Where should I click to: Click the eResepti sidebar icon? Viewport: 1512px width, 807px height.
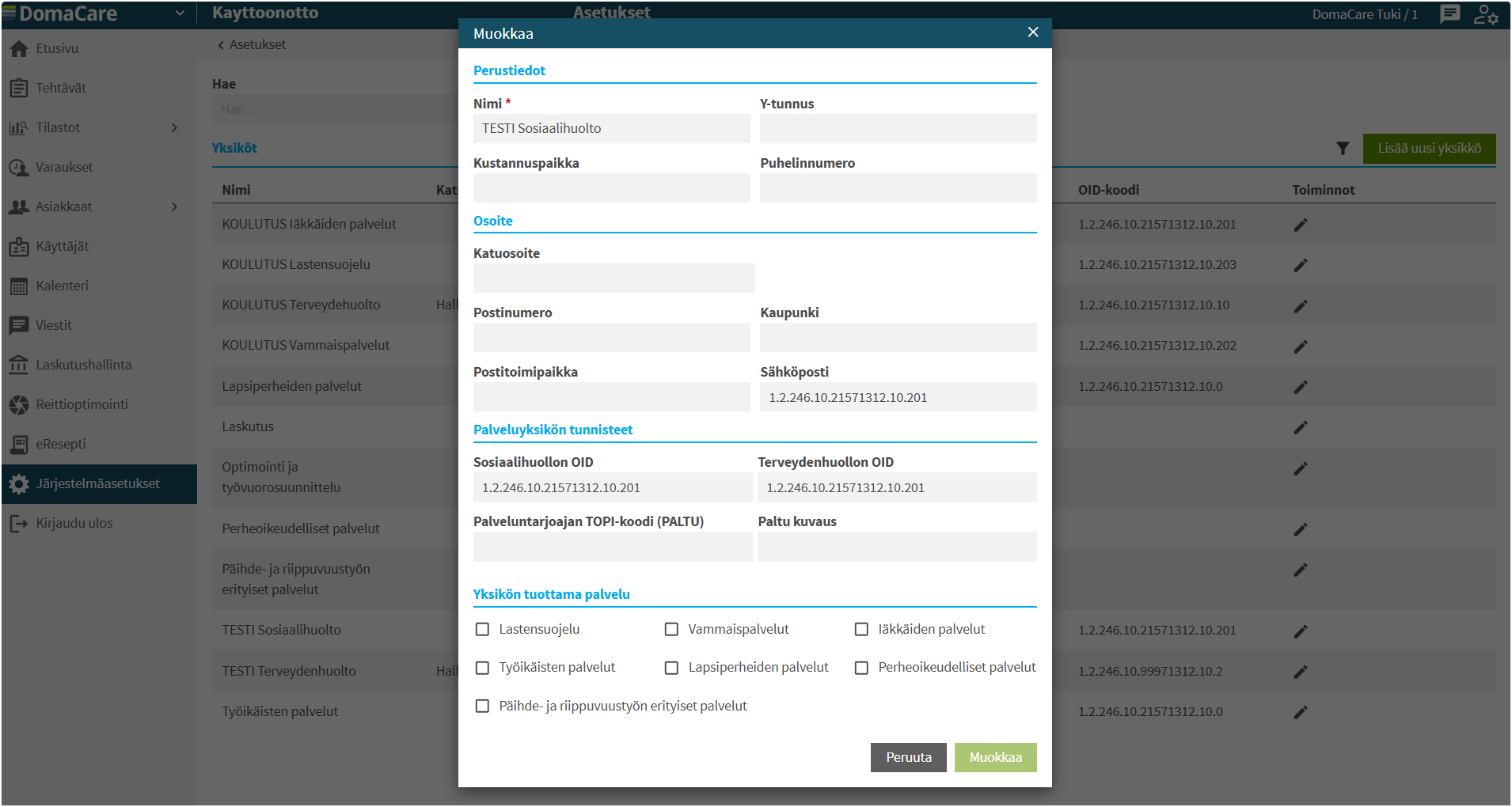click(19, 444)
